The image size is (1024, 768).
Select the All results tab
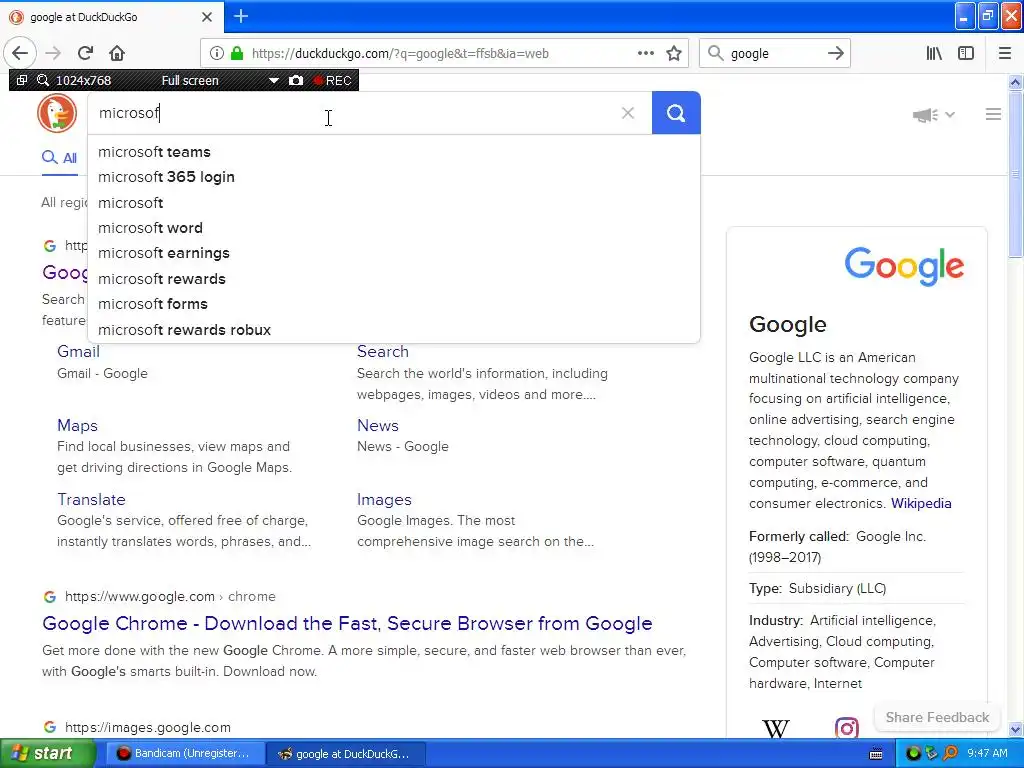pyautogui.click(x=59, y=158)
